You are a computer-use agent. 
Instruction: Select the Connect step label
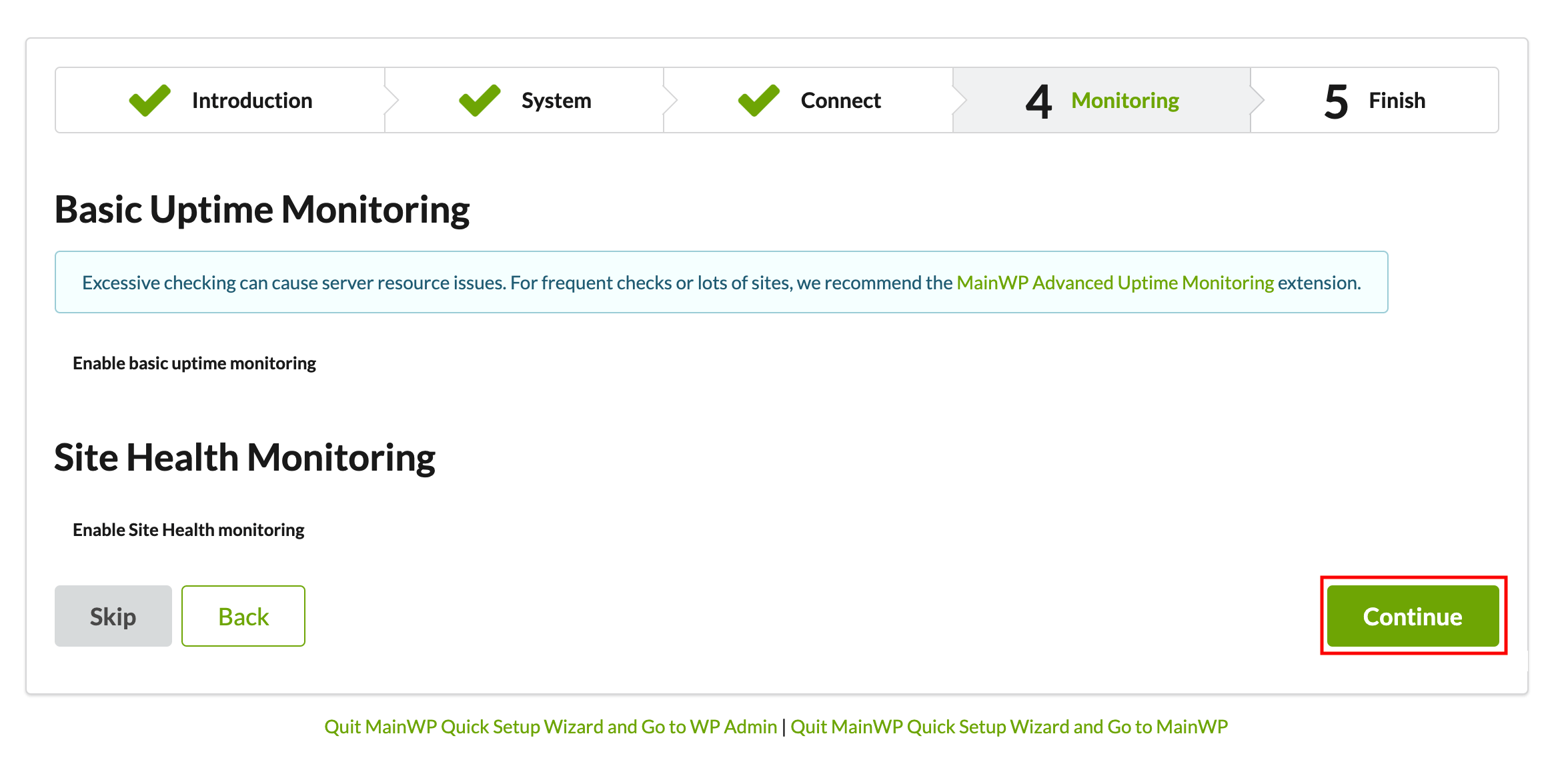(840, 101)
